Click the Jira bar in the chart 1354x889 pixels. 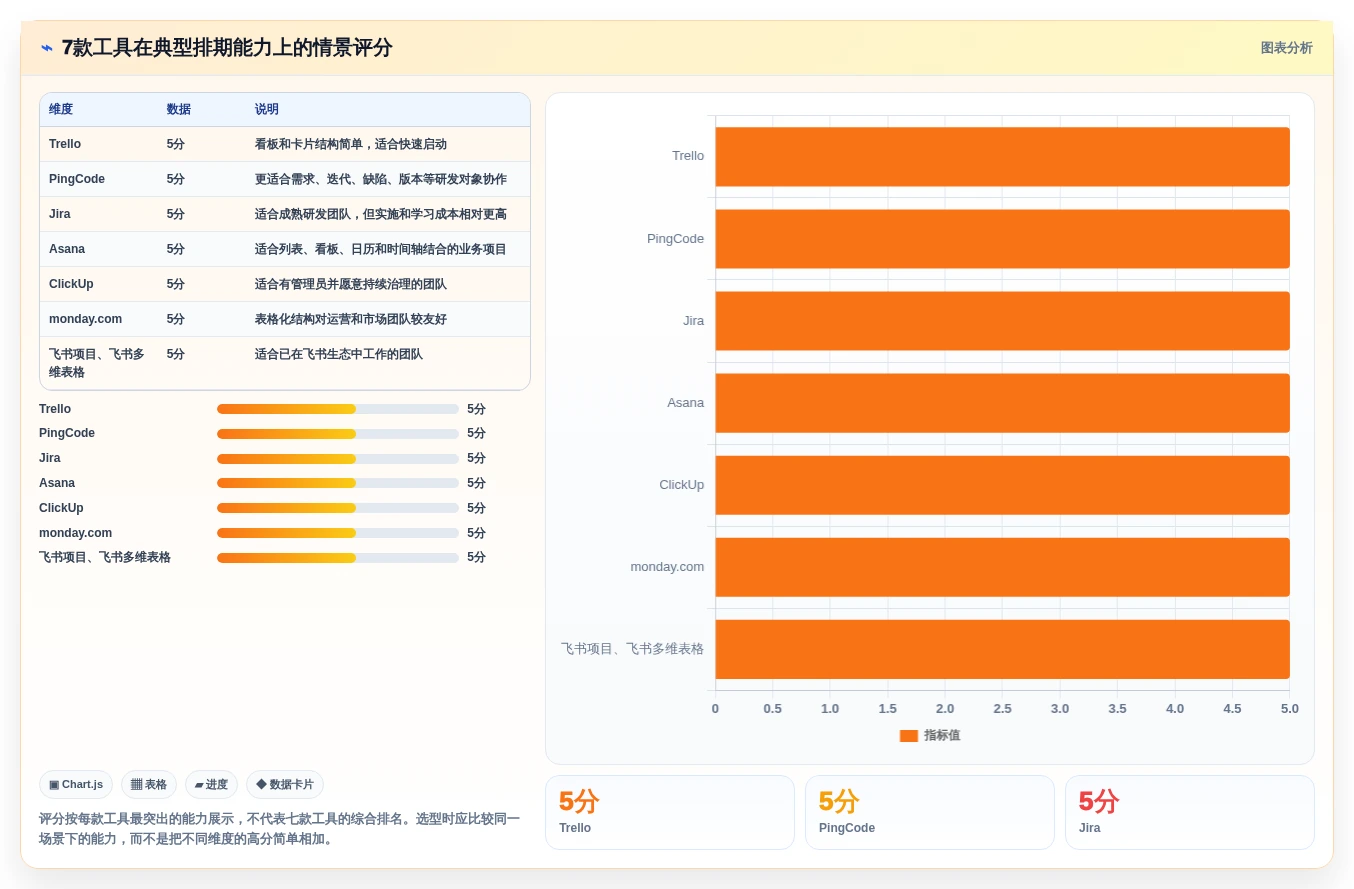(x=1002, y=321)
